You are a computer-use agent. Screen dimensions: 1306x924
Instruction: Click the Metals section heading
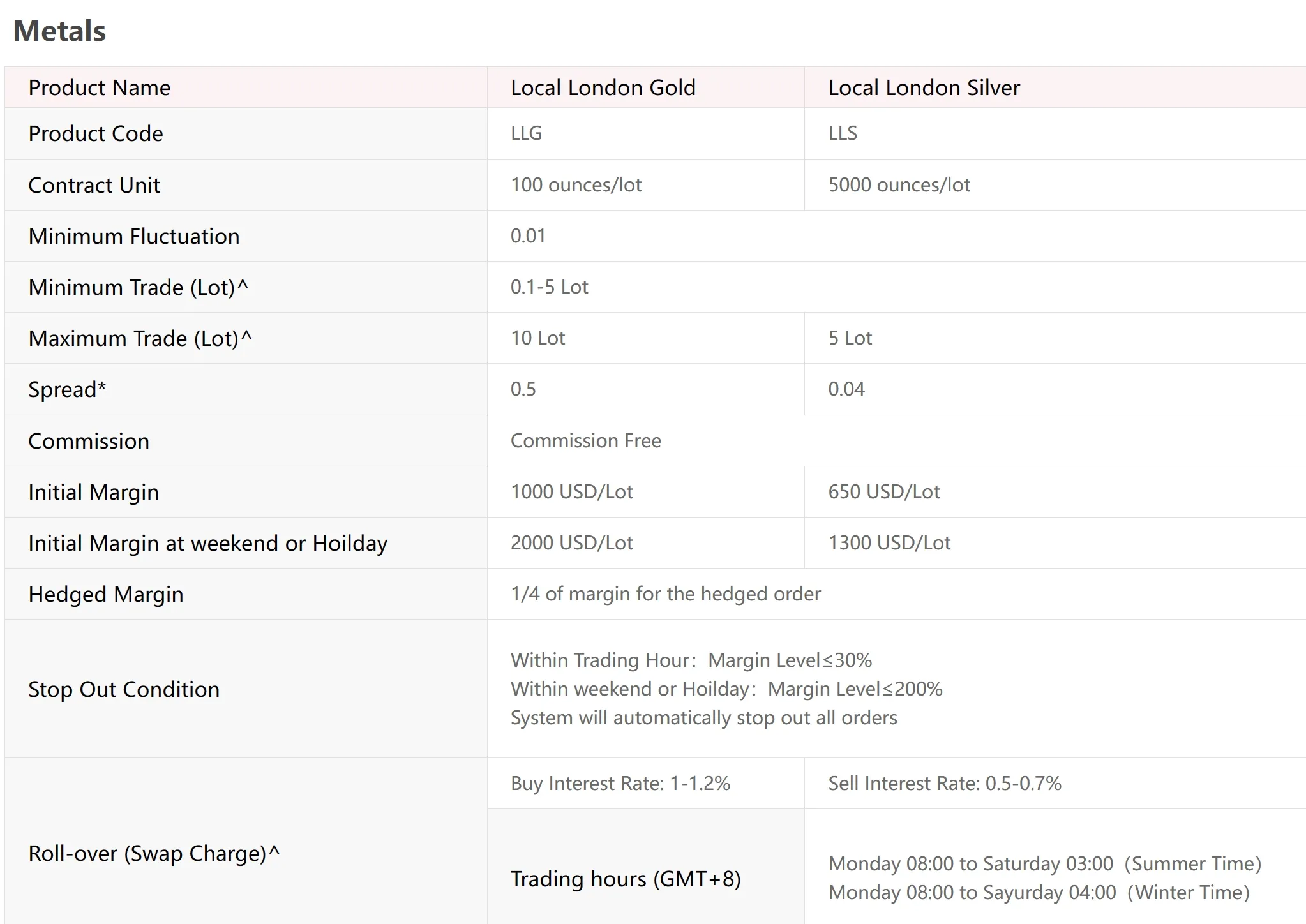(59, 31)
